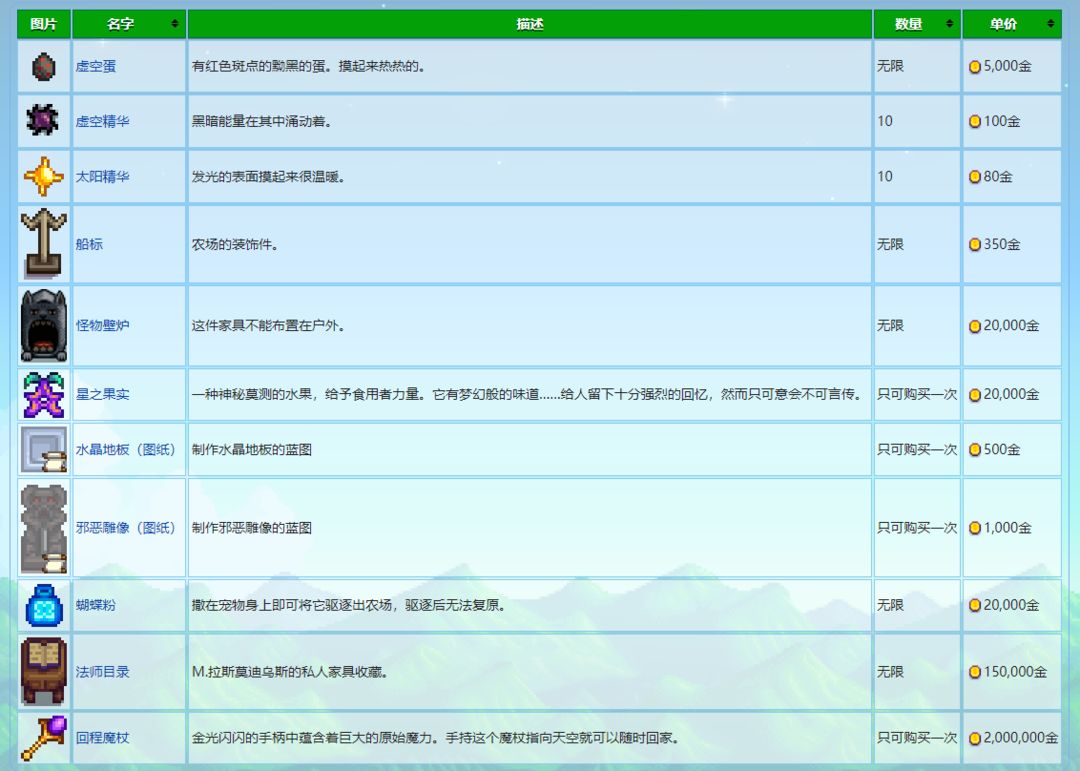
Task: Click the description 发光的表面摸起来很温暖。
Action: pyautogui.click(x=269, y=176)
